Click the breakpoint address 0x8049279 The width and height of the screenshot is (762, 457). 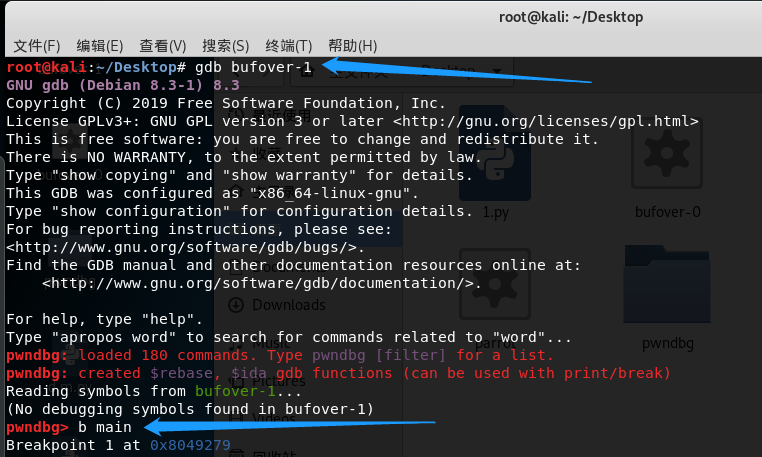pyautogui.click(x=190, y=445)
